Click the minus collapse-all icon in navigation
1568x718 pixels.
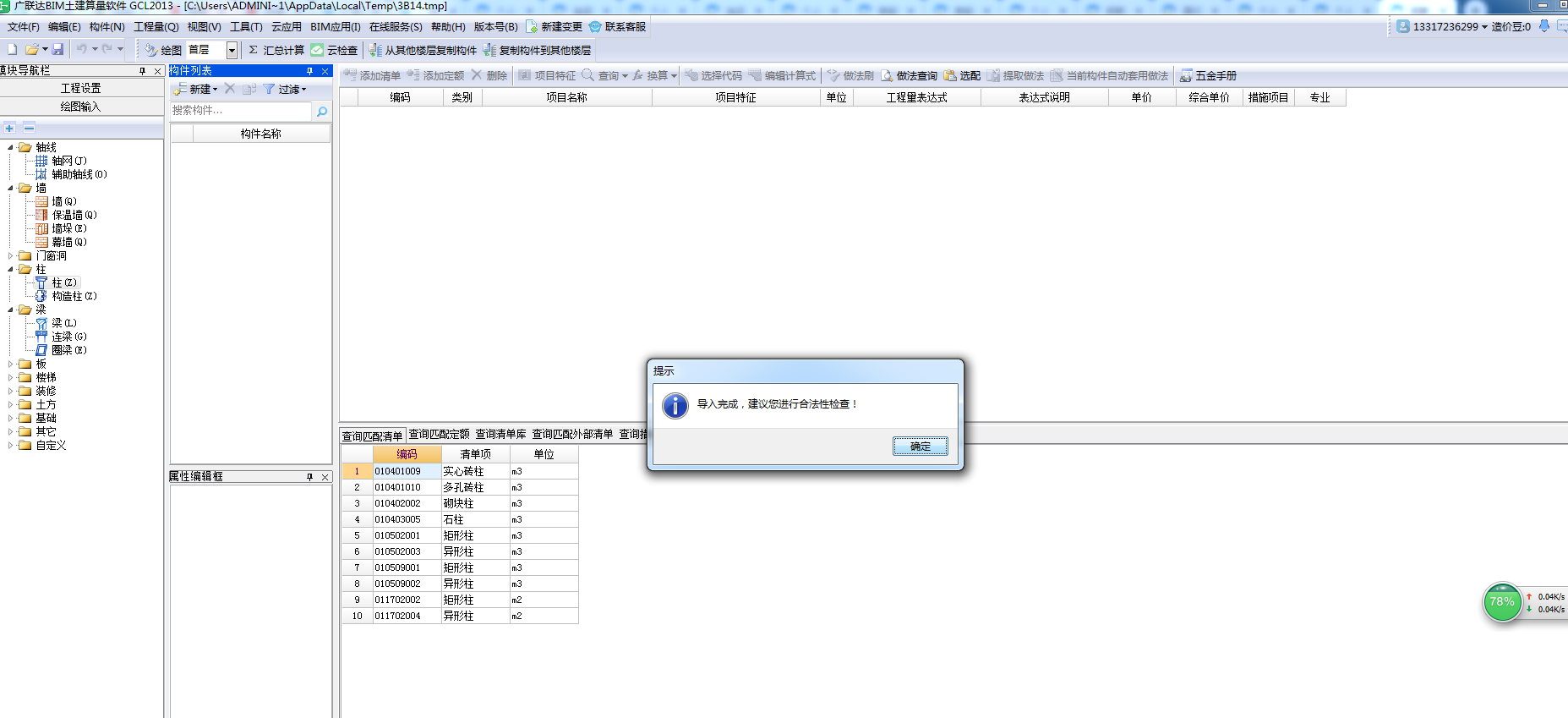point(29,128)
